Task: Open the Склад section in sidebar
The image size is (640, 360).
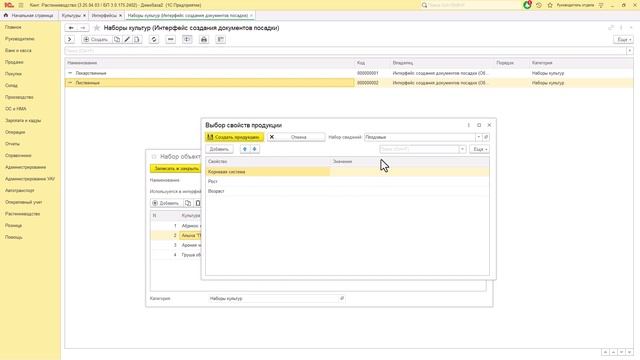Action: pos(11,85)
